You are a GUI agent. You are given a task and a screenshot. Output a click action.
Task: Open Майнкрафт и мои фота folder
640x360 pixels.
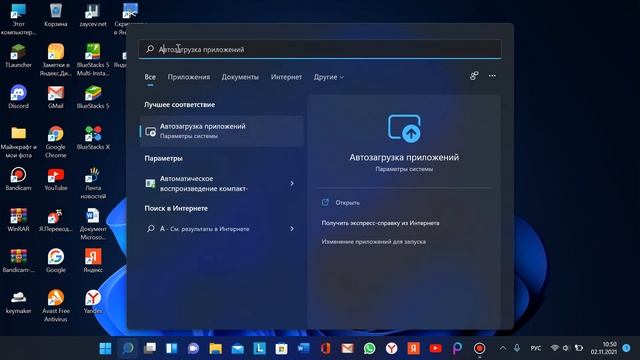tap(18, 142)
